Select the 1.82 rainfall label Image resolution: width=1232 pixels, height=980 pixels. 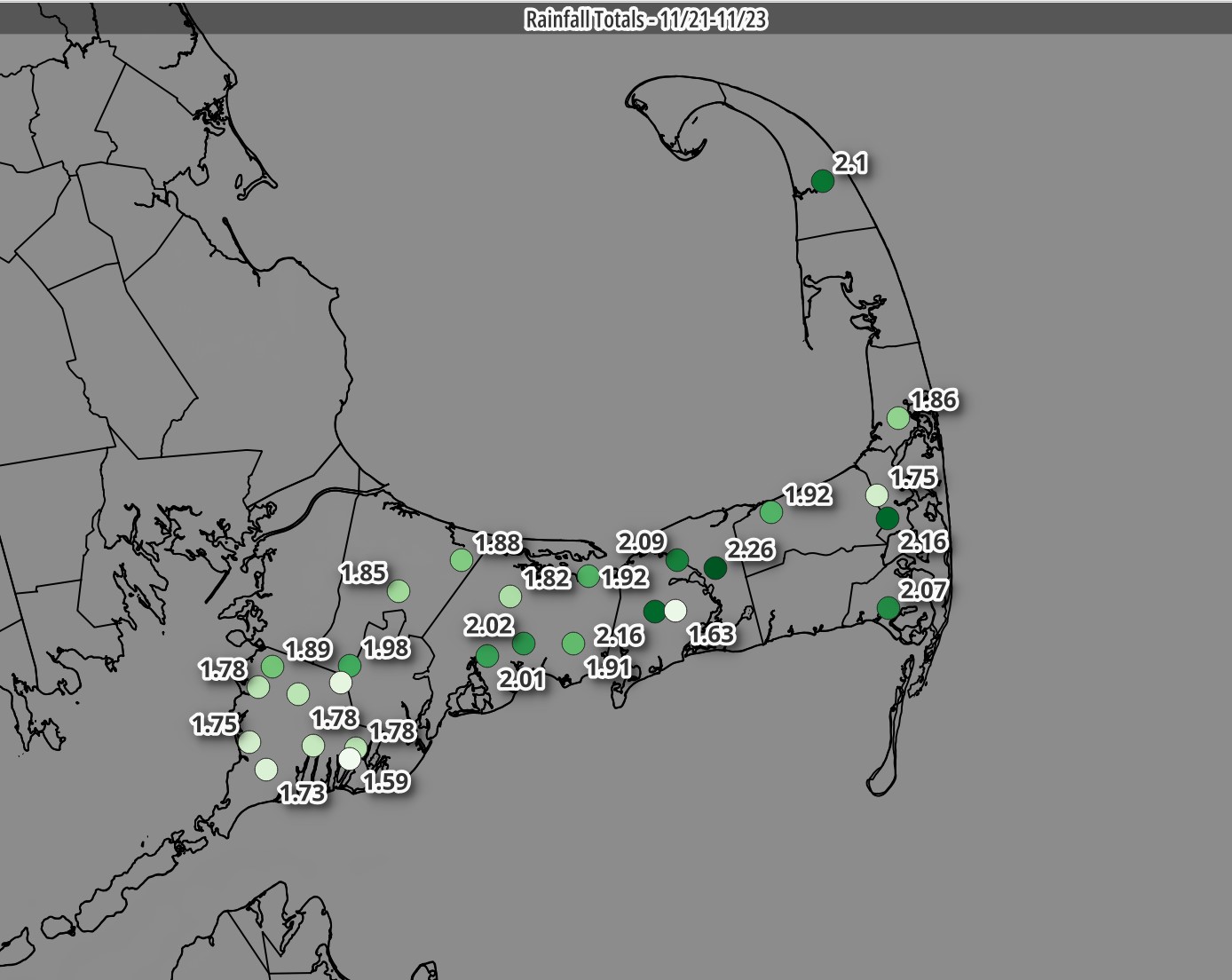547,578
